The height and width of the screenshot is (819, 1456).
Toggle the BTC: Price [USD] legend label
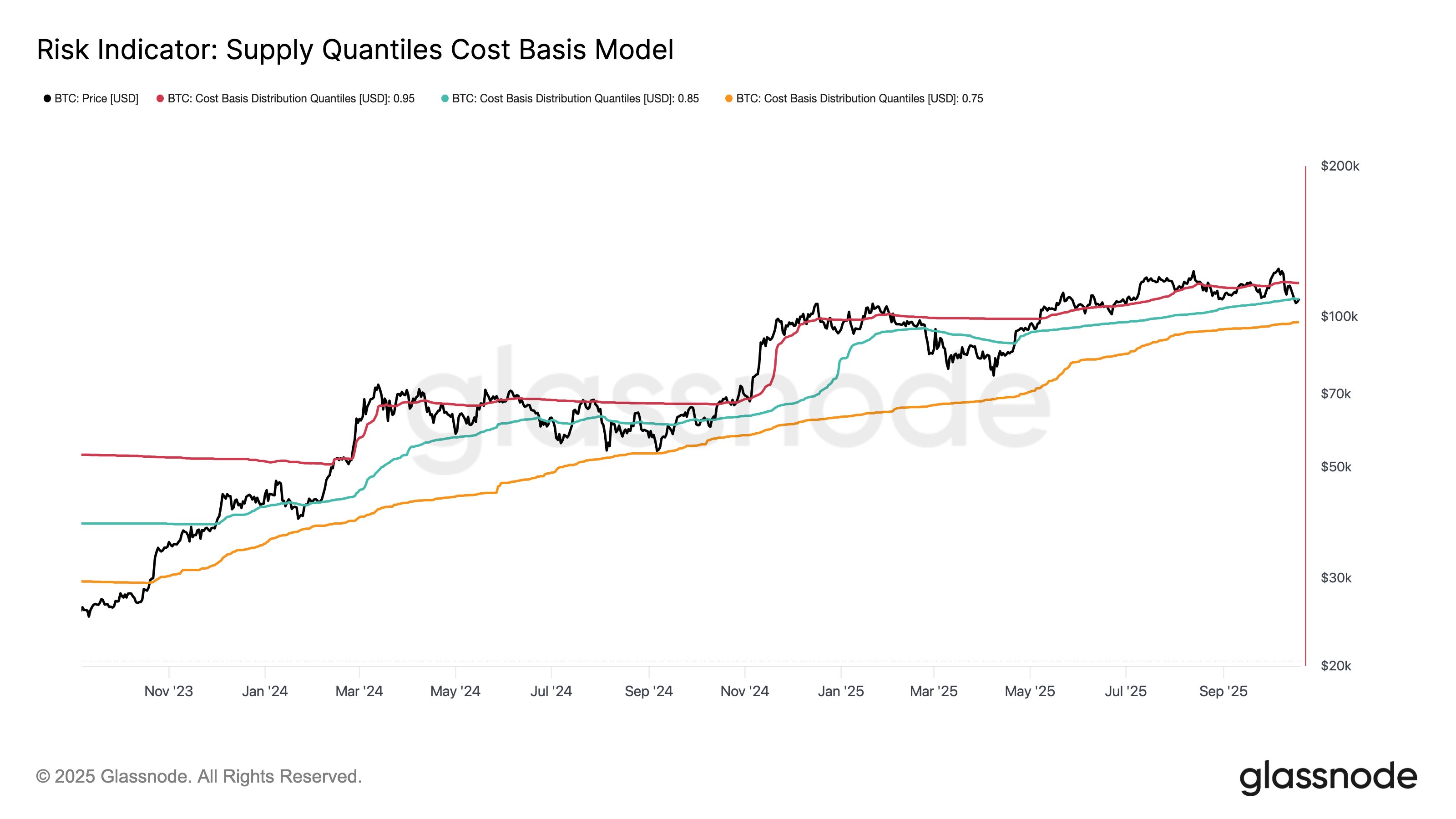coord(96,99)
